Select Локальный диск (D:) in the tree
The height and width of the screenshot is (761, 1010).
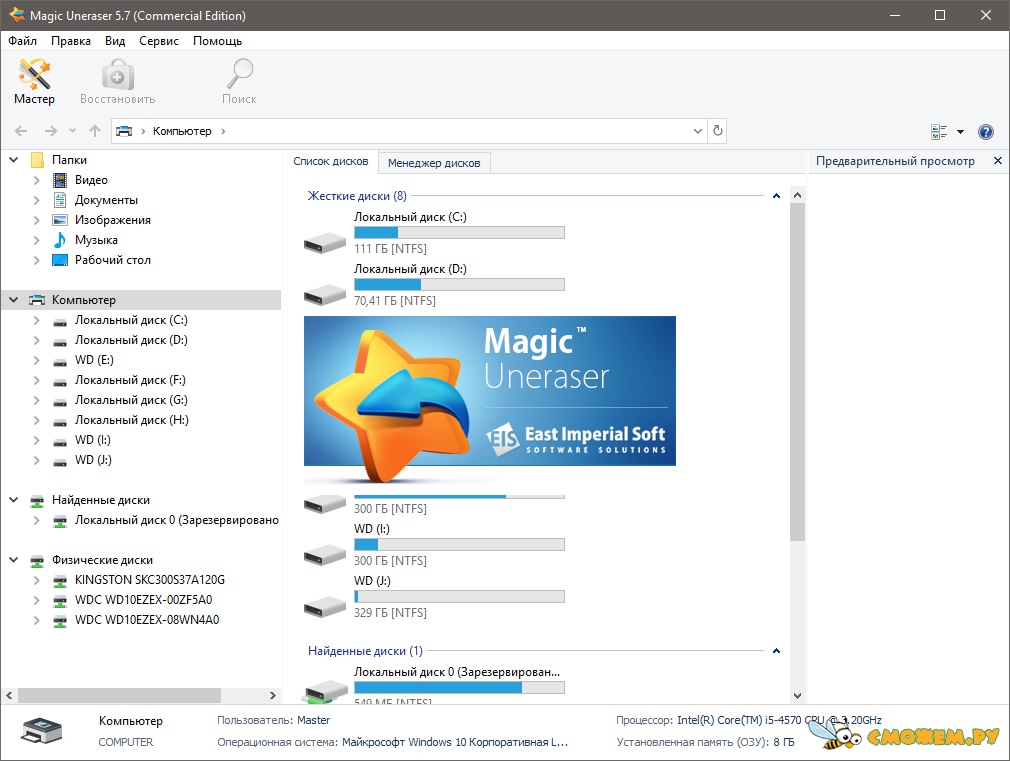pos(131,340)
